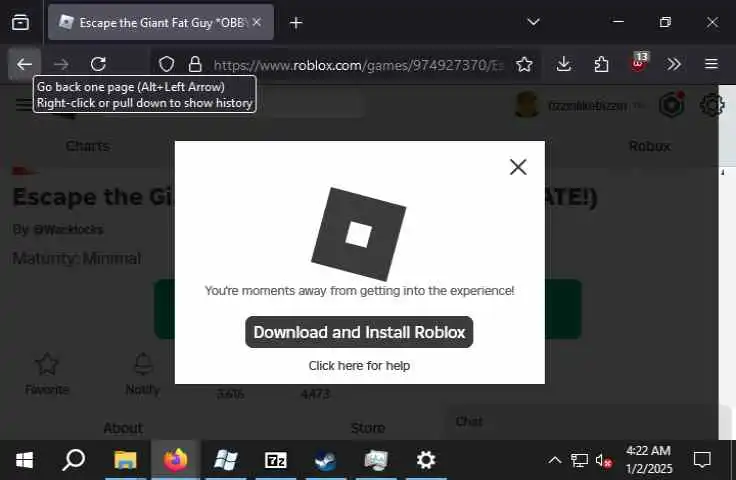Open the Windows Start menu
The height and width of the screenshot is (480, 736).
pos(24,460)
